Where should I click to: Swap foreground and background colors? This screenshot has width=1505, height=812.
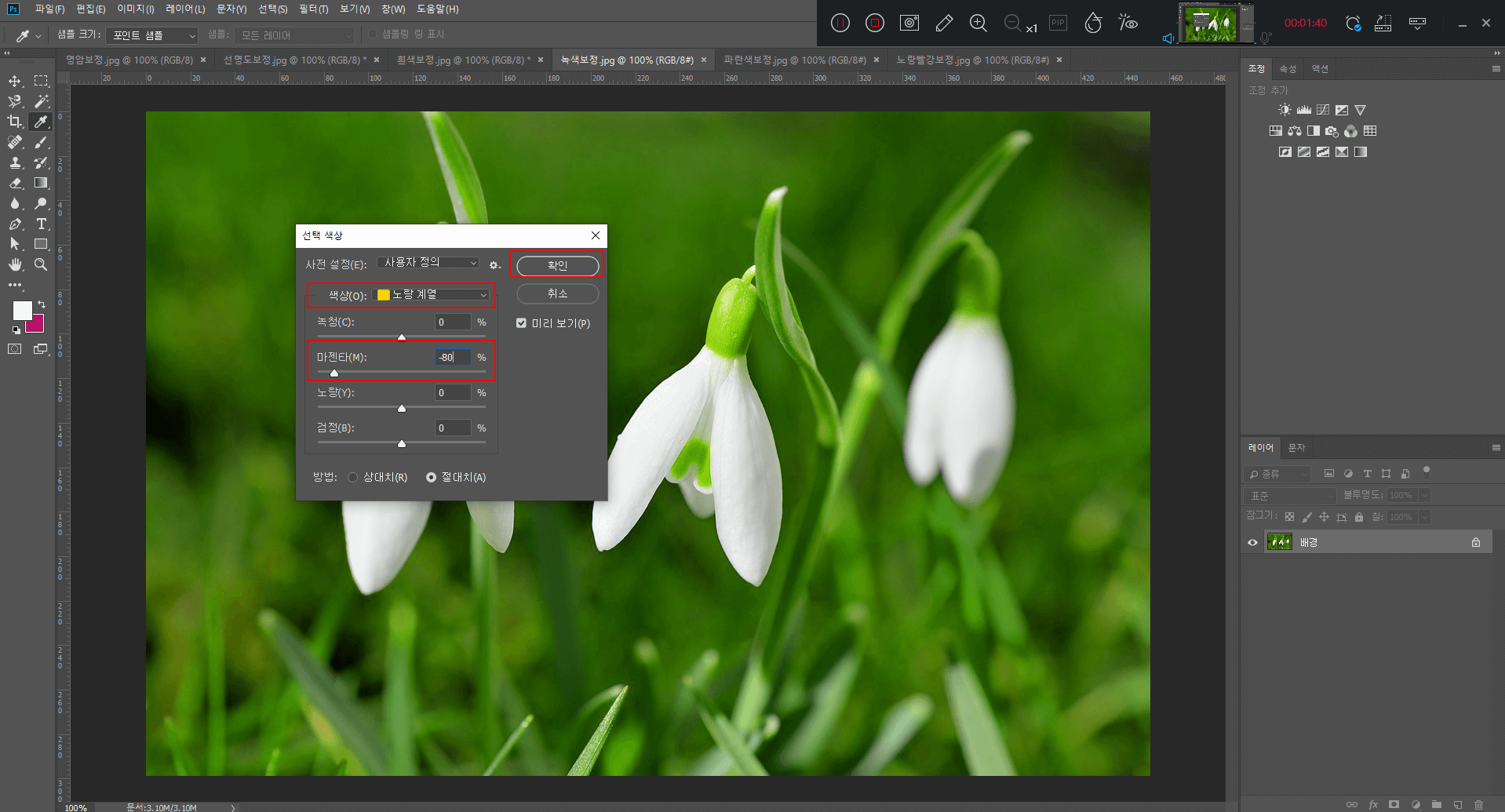pos(41,304)
